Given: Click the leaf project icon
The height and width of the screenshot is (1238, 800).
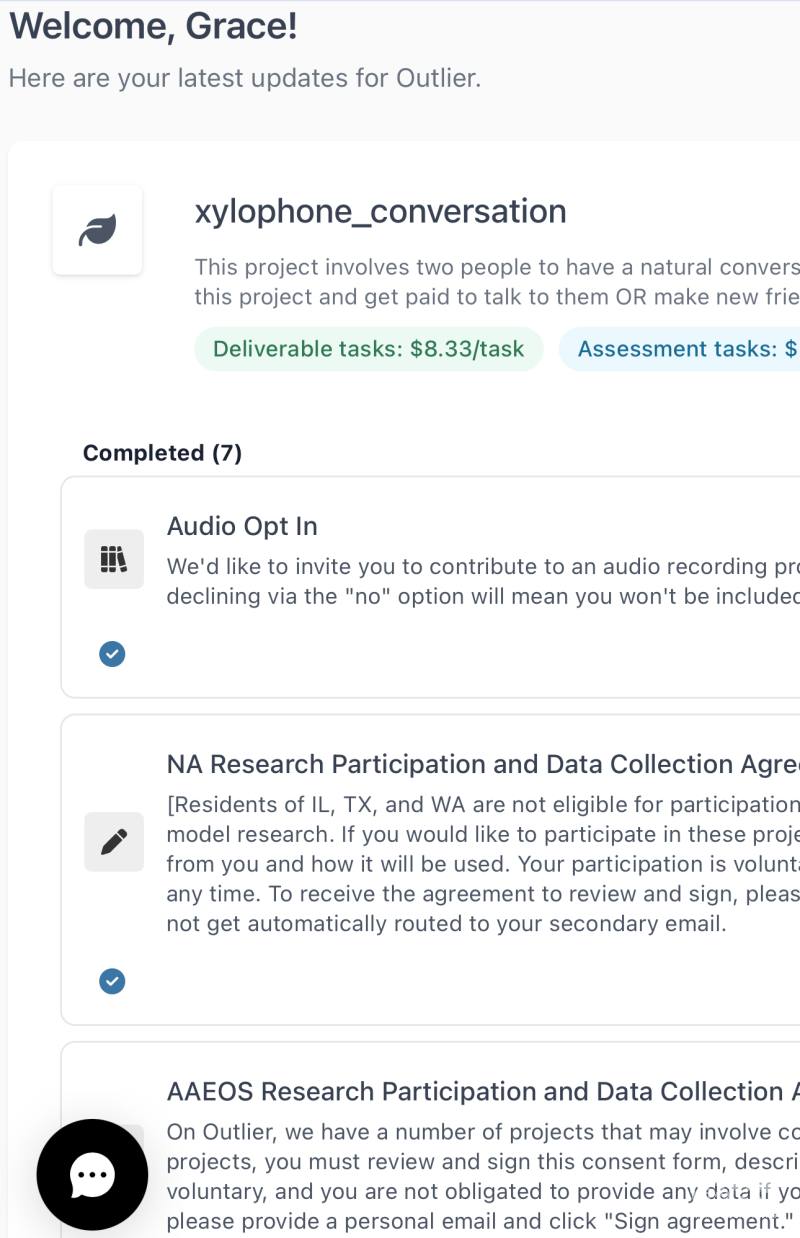Looking at the screenshot, I should point(97,230).
